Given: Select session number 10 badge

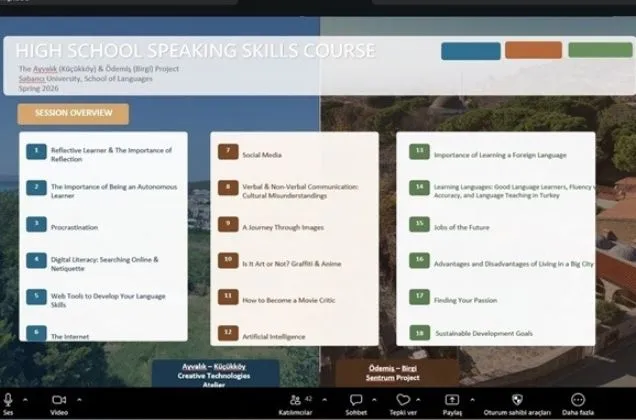Looking at the screenshot, I should coord(228,260).
